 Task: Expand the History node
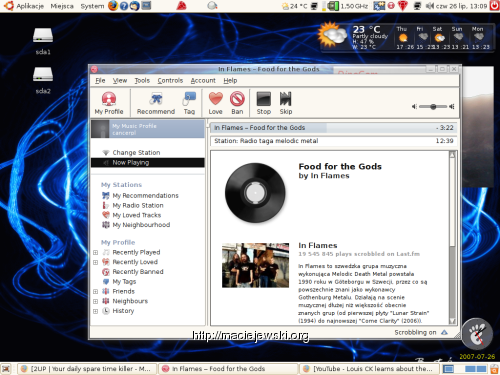tap(95, 311)
